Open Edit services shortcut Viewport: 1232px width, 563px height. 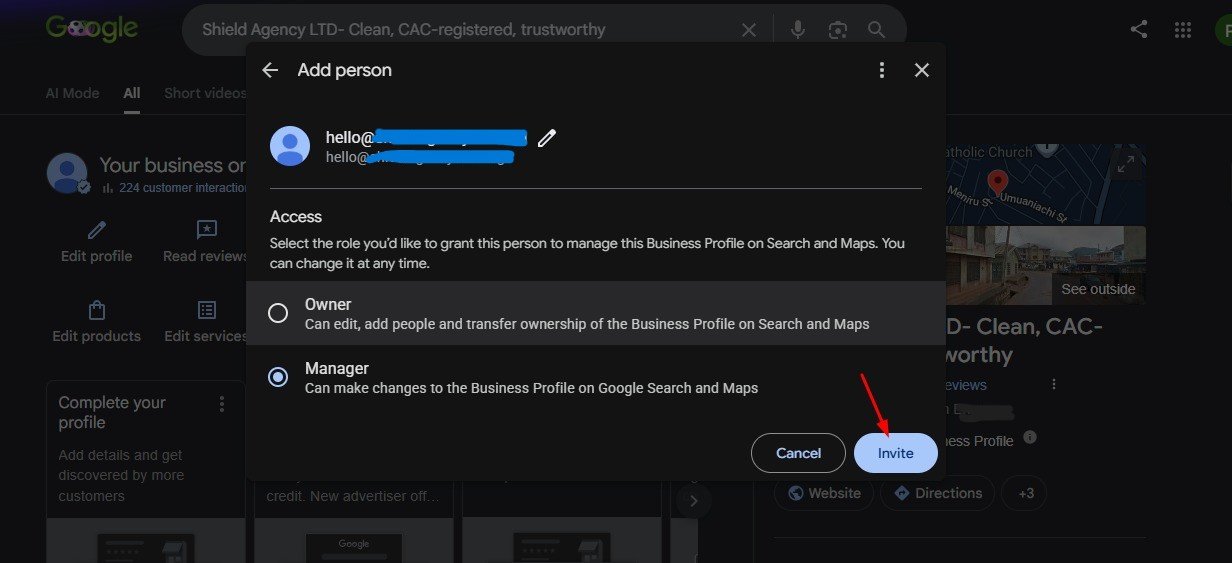click(x=205, y=322)
